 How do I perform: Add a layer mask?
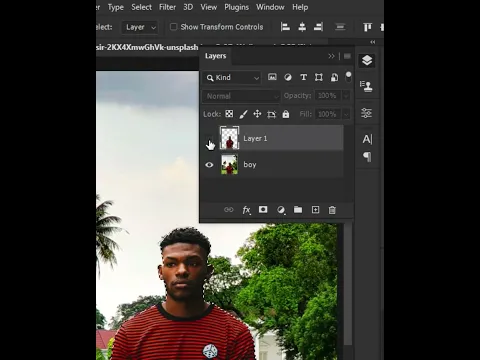tap(263, 209)
